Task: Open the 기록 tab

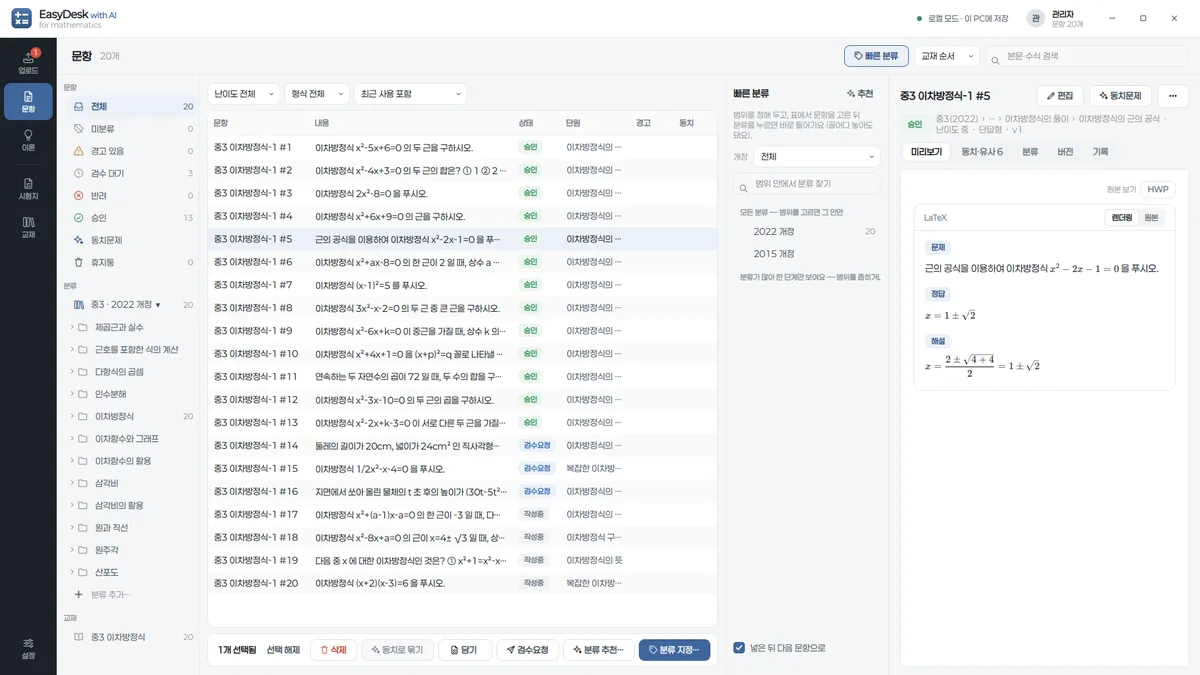Action: click(x=1100, y=152)
